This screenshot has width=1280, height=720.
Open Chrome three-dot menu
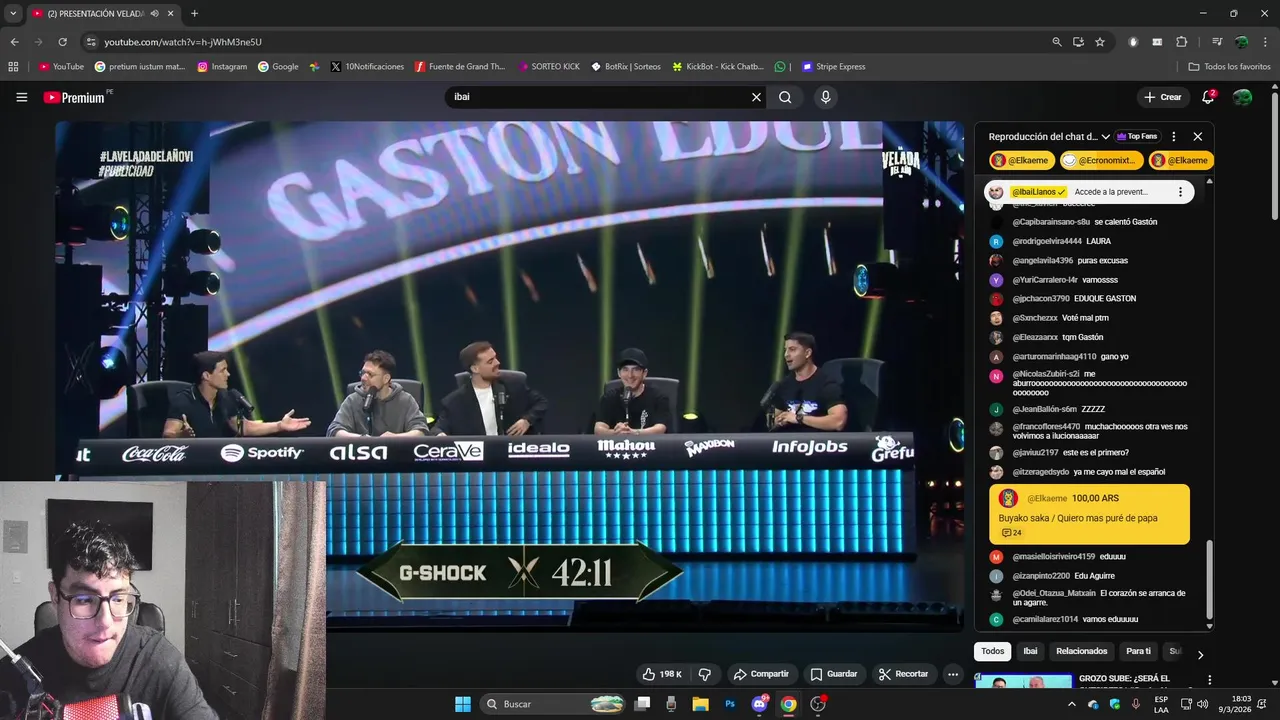coord(1265,42)
